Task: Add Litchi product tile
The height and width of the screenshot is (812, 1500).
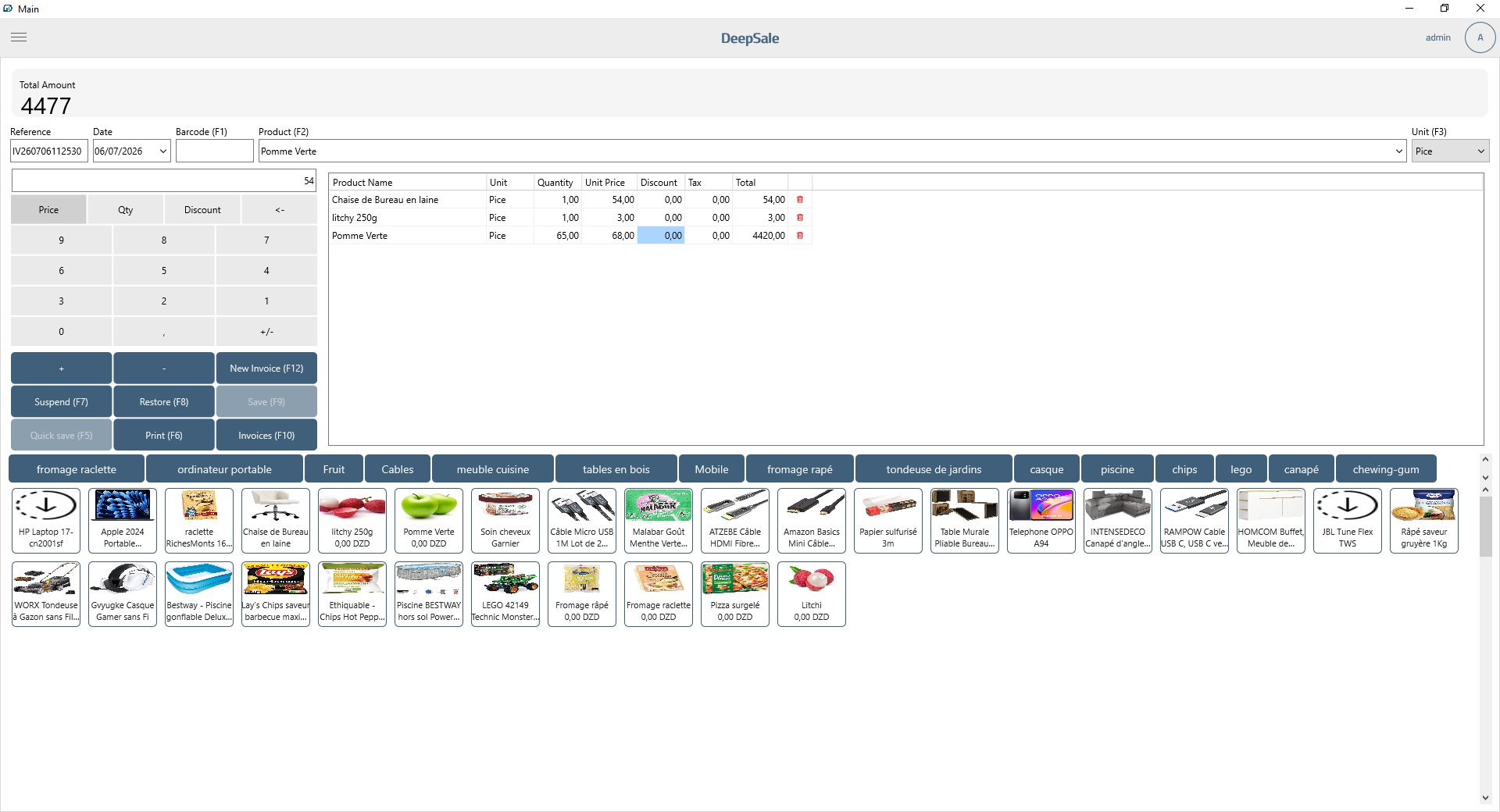Action: pos(812,594)
